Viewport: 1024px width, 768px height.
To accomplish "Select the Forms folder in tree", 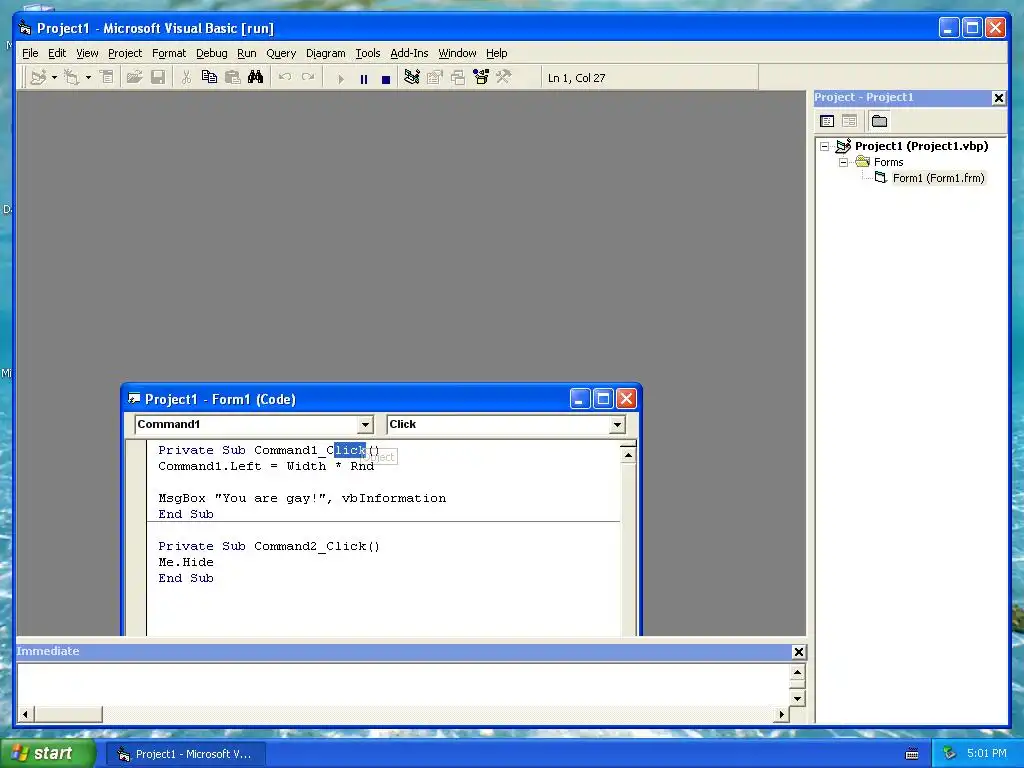I will [888, 162].
